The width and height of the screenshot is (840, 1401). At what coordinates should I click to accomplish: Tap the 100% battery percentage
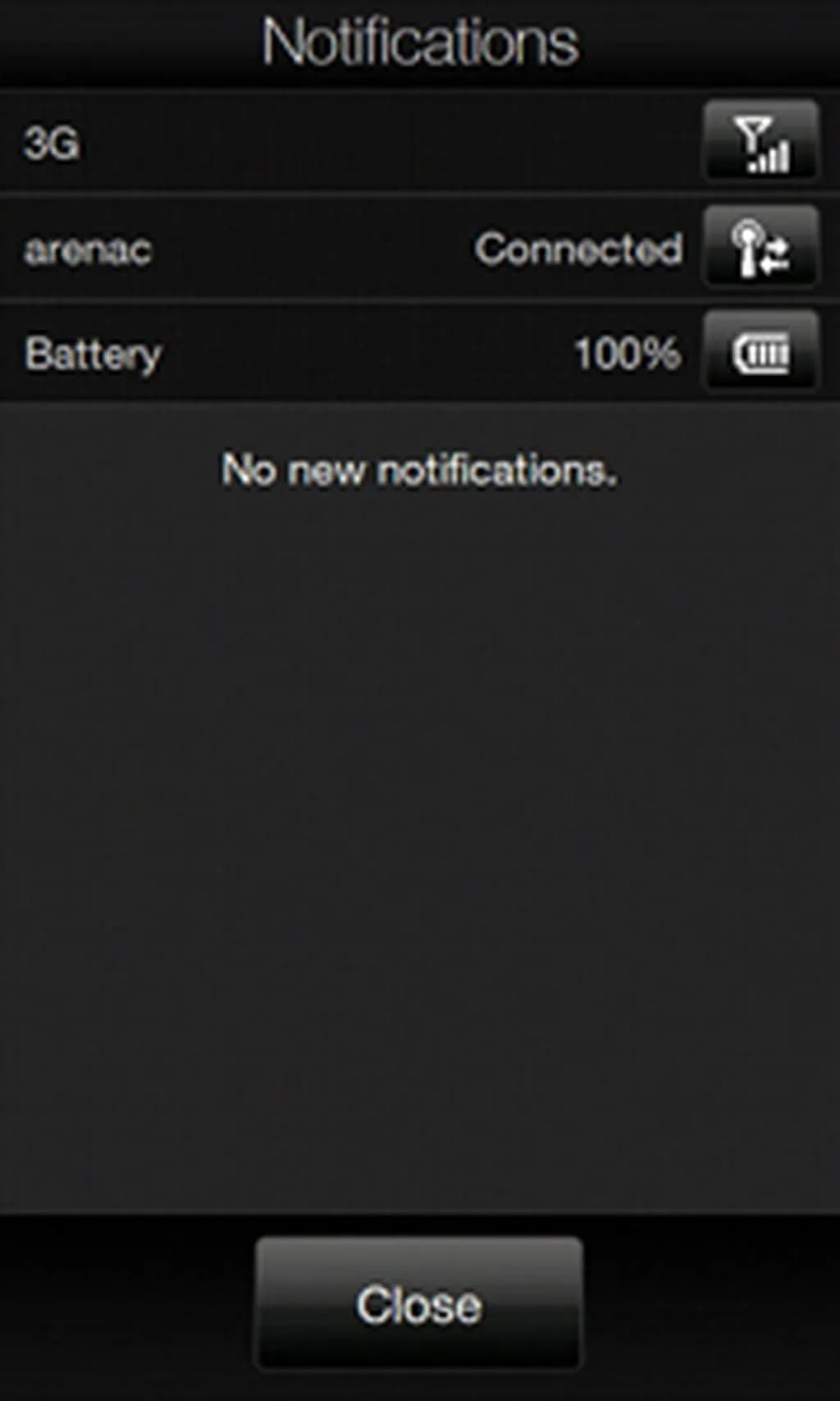628,354
